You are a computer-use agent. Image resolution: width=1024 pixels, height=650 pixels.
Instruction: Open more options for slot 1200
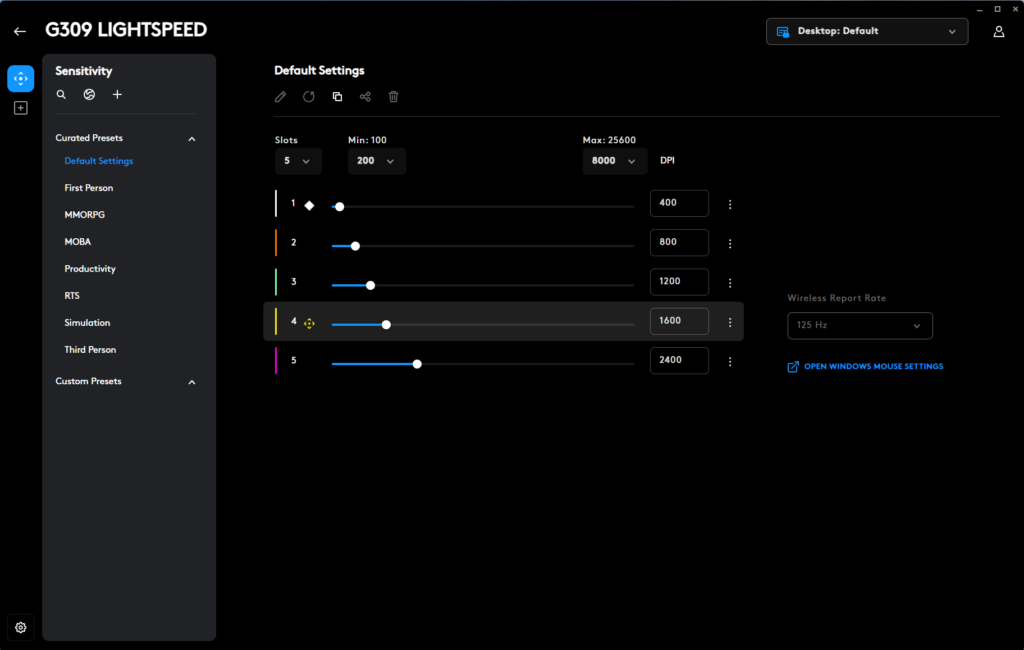(730, 283)
